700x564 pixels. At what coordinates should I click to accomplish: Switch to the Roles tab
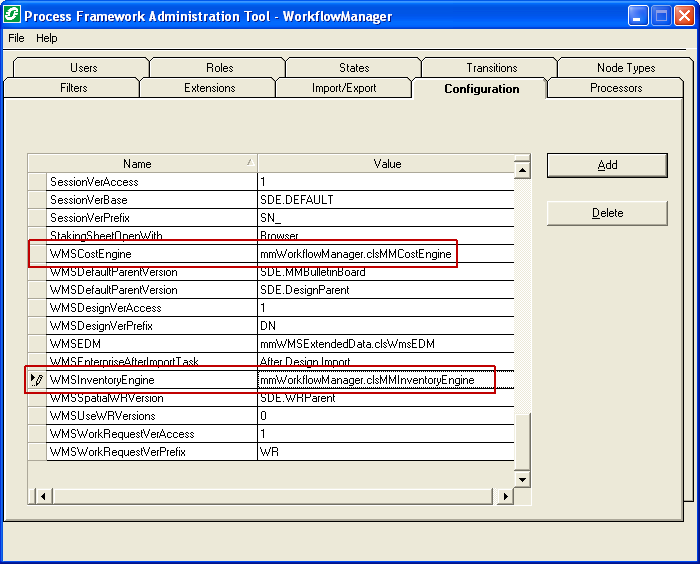[x=220, y=68]
